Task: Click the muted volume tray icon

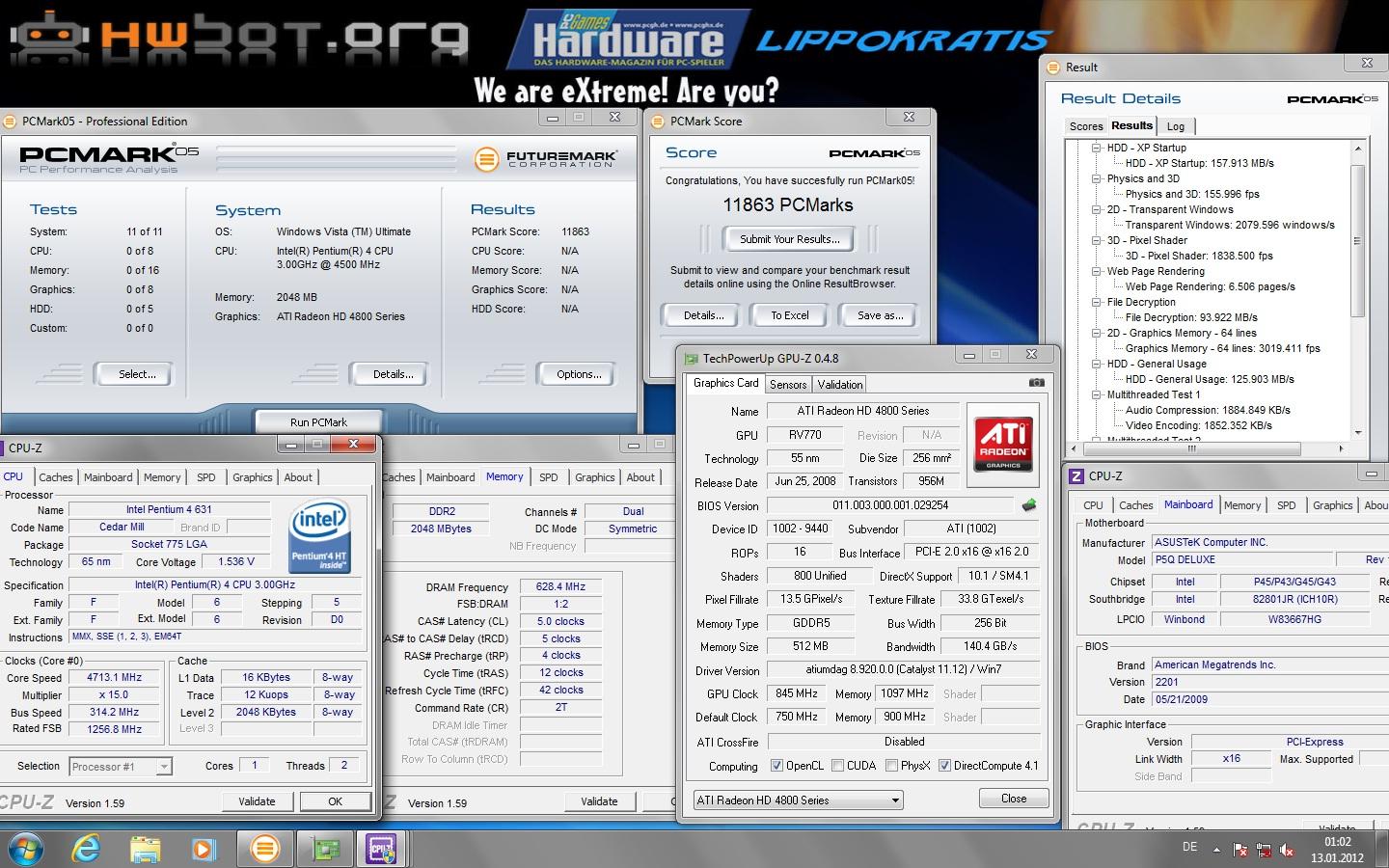Action: 1287,850
